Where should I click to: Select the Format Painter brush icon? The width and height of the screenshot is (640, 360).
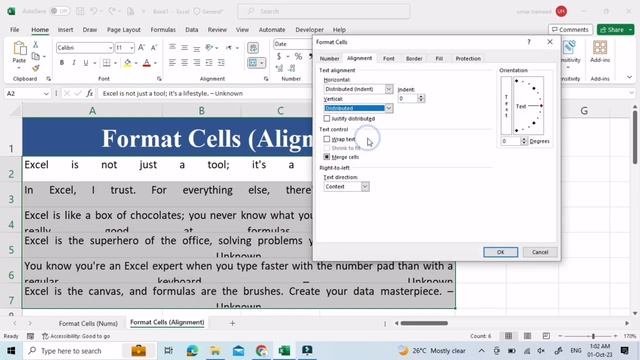[x=36, y=68]
